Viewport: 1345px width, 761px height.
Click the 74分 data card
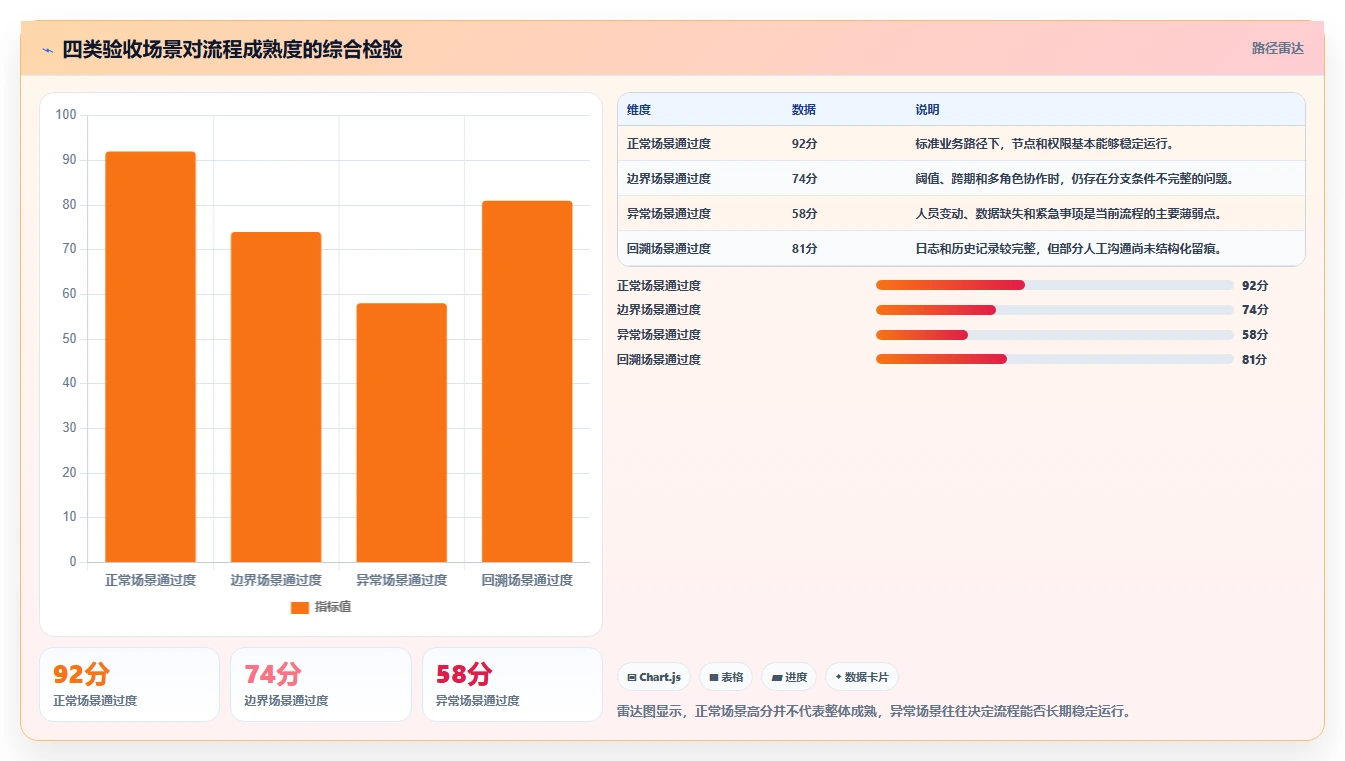pyautogui.click(x=321, y=684)
